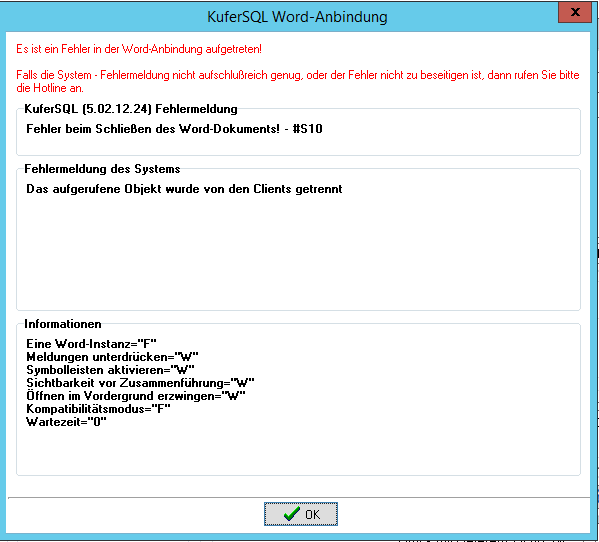Click the 'KuferSQL Word-Anbindung' title text
The image size is (599, 542).
pos(297,17)
